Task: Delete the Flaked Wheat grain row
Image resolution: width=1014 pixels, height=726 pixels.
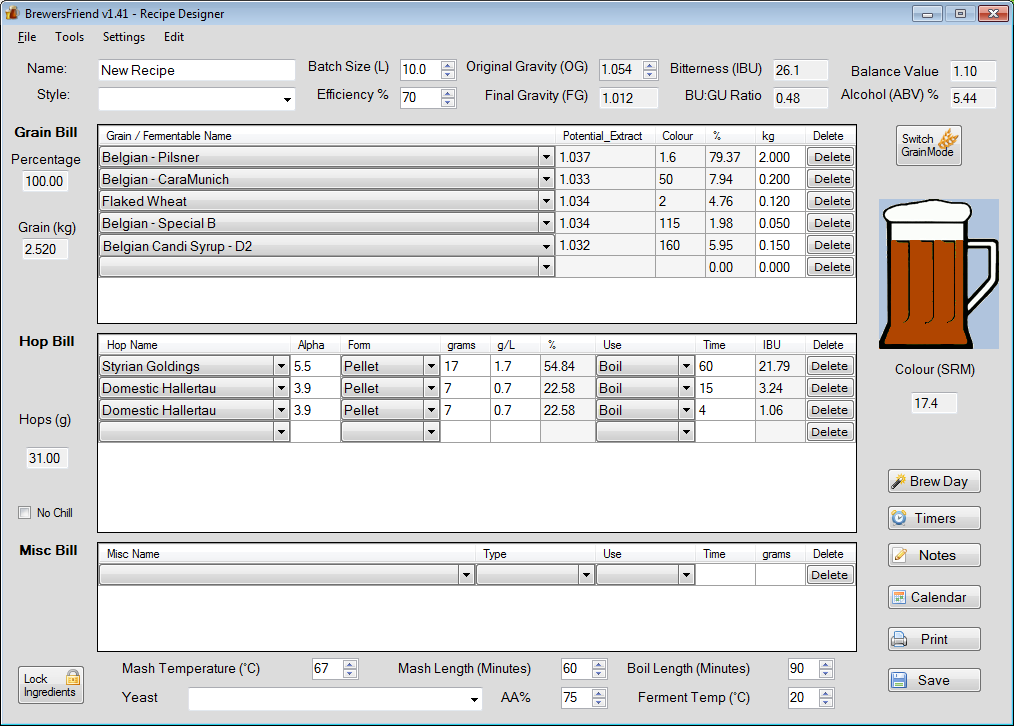Action: (x=830, y=200)
